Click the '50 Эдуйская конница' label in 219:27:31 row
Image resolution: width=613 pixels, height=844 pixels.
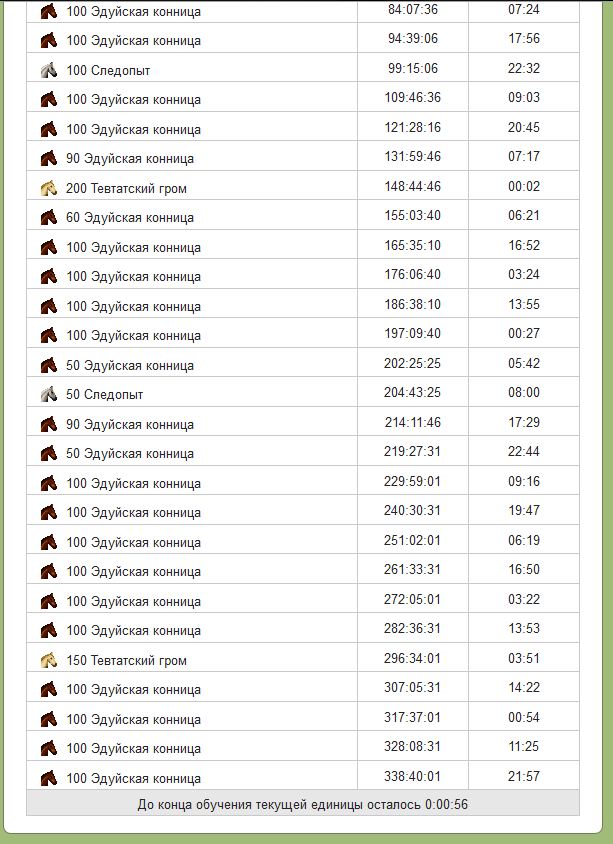130,453
